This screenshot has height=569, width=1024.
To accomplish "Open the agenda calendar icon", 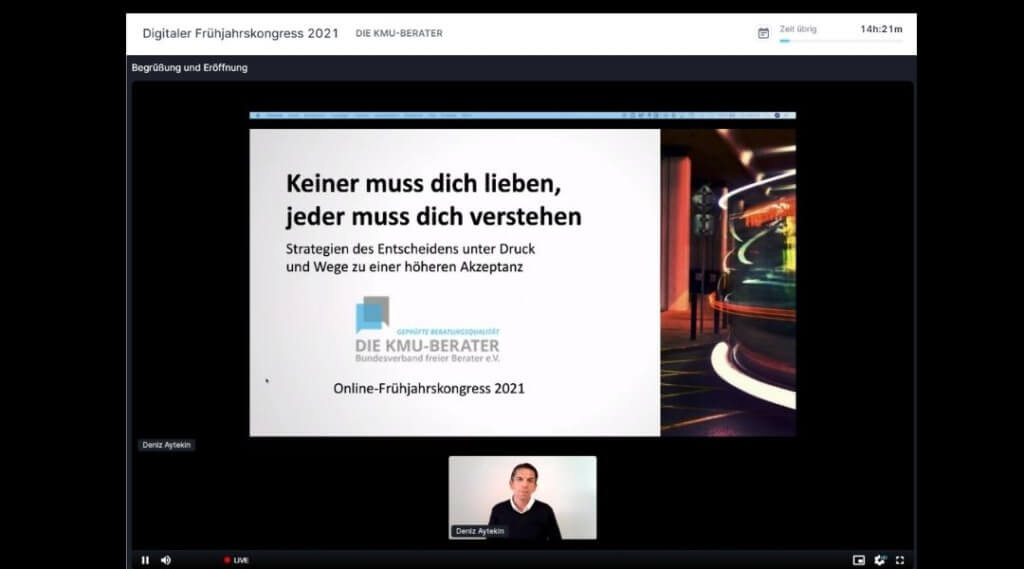I will click(764, 33).
